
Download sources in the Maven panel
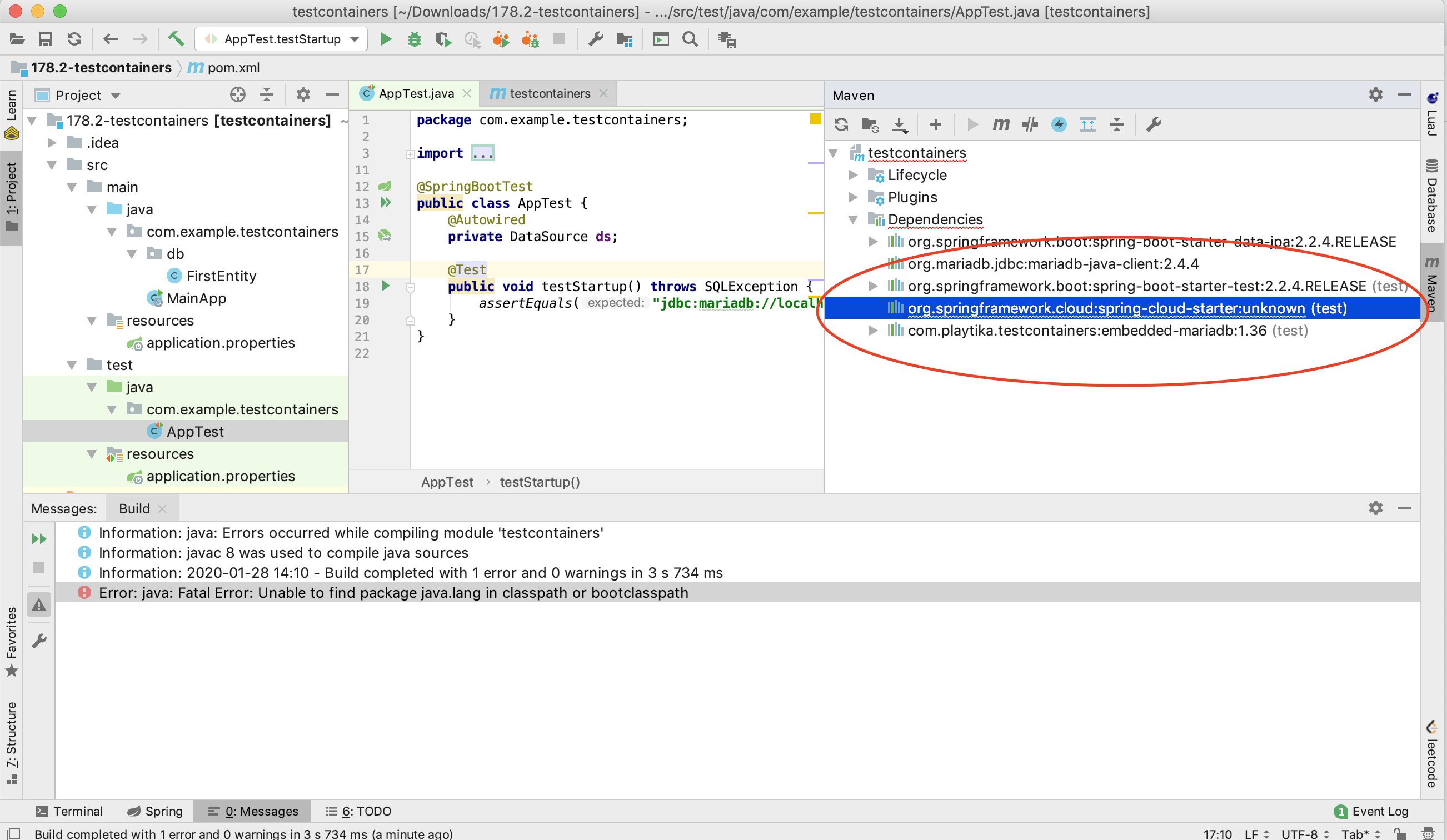900,124
